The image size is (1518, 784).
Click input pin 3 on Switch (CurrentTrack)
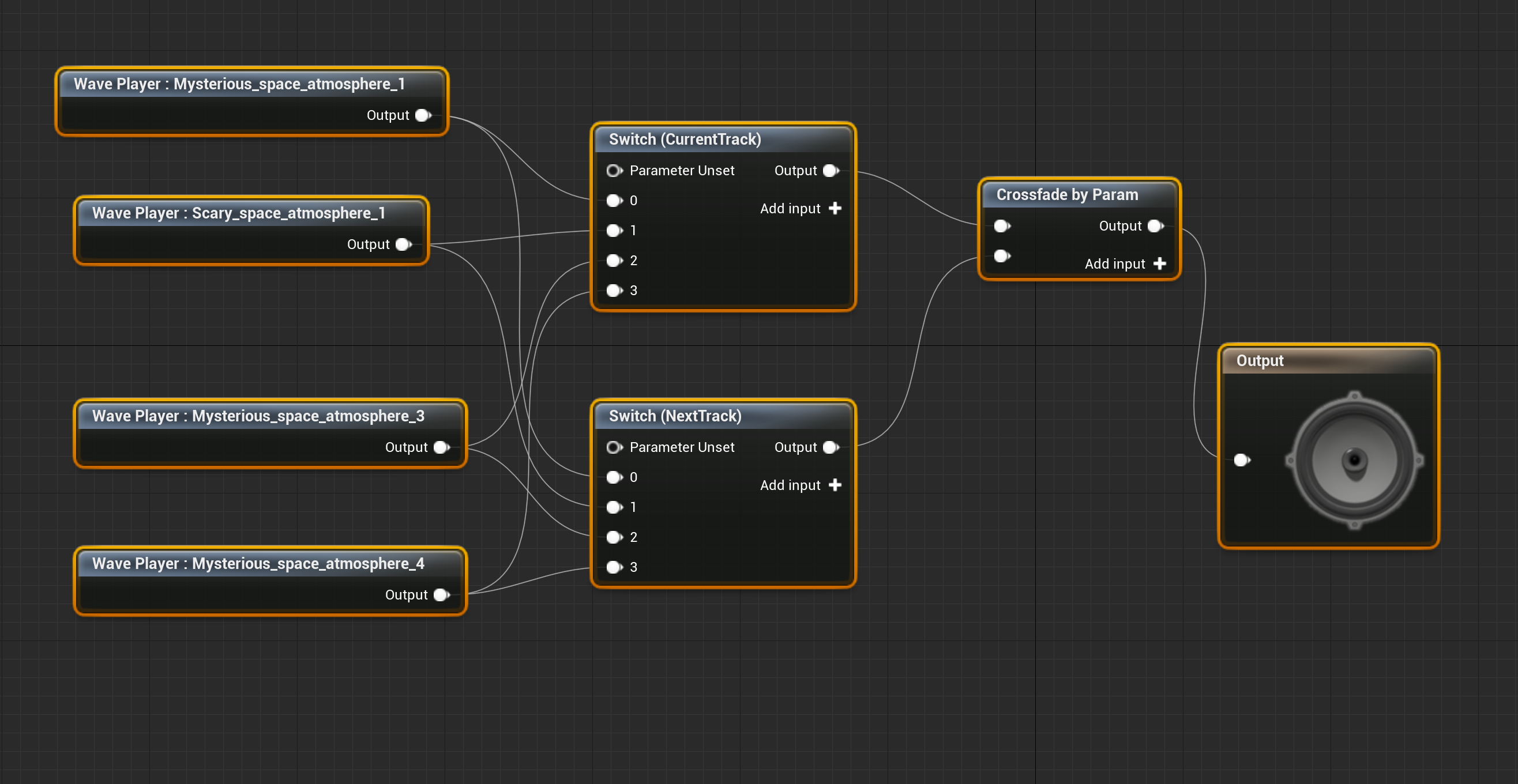[614, 290]
